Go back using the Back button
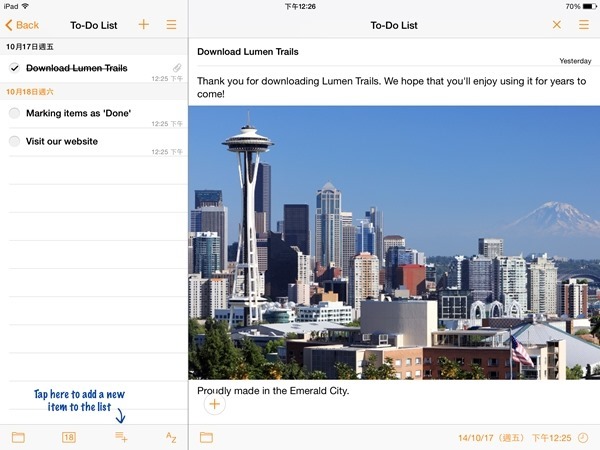 (x=22, y=25)
